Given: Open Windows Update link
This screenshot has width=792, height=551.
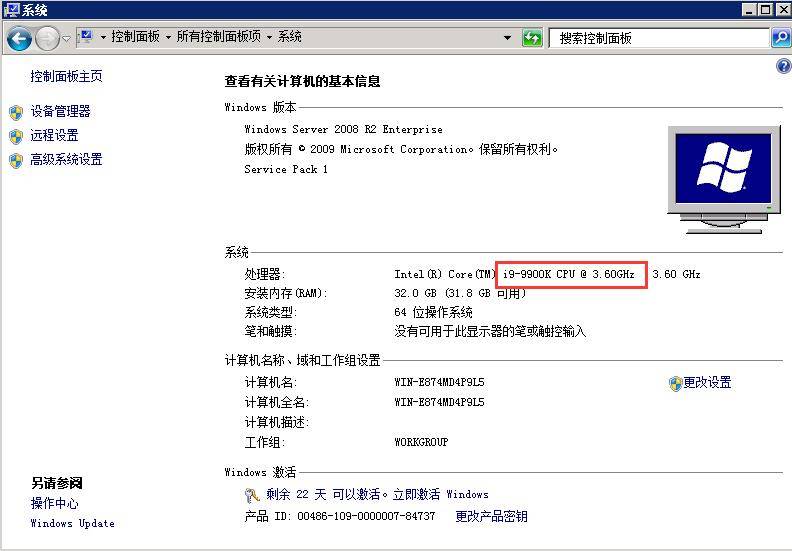Looking at the screenshot, I should point(72,523).
